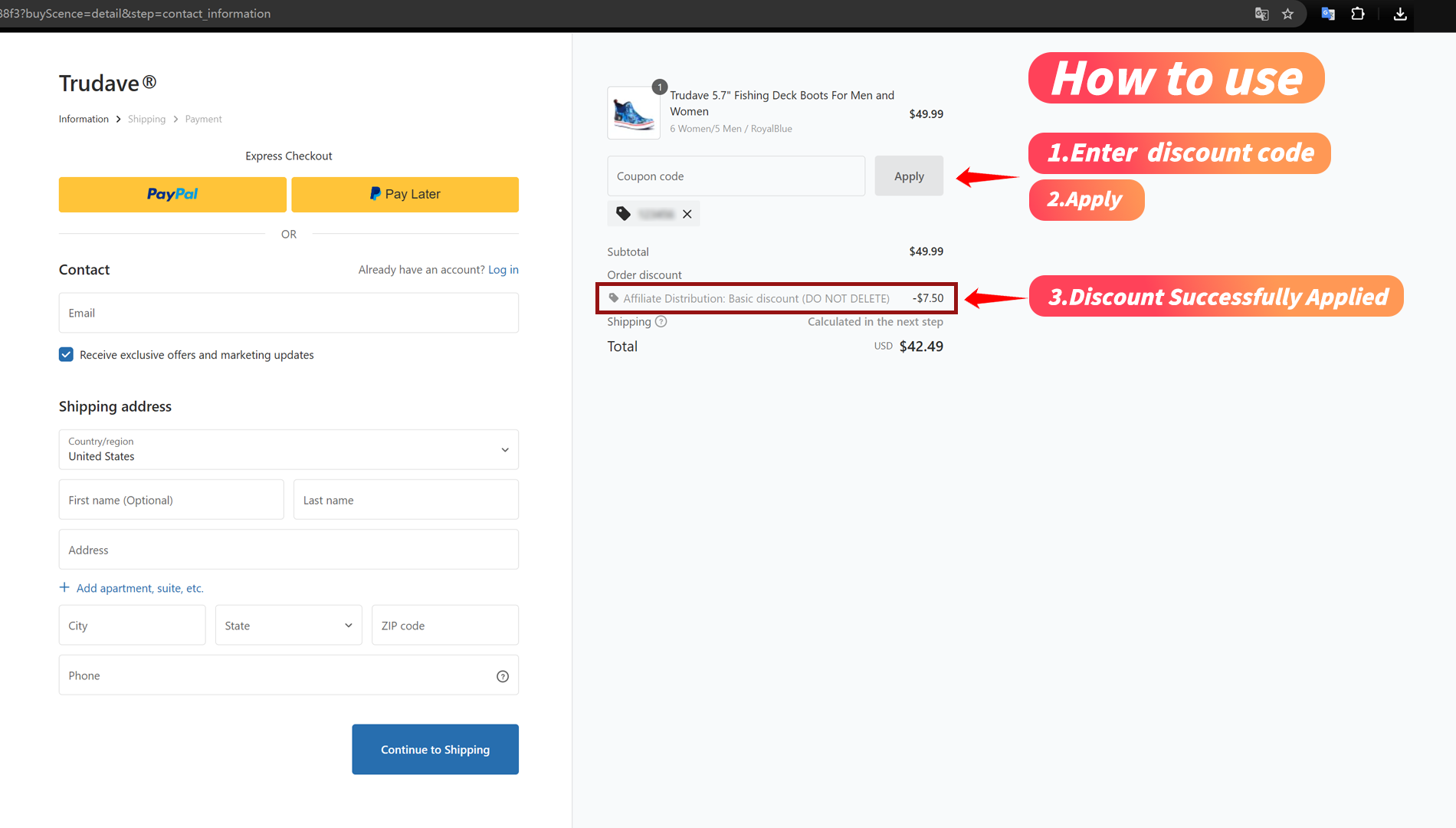Screen dimensions: 1456x828
Task: Click the product title Trudave 5.7" Fishing Deck Boots
Action: 782,103
